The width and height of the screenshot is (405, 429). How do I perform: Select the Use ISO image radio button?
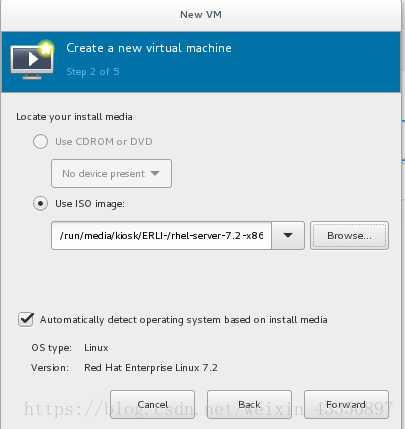(40, 203)
